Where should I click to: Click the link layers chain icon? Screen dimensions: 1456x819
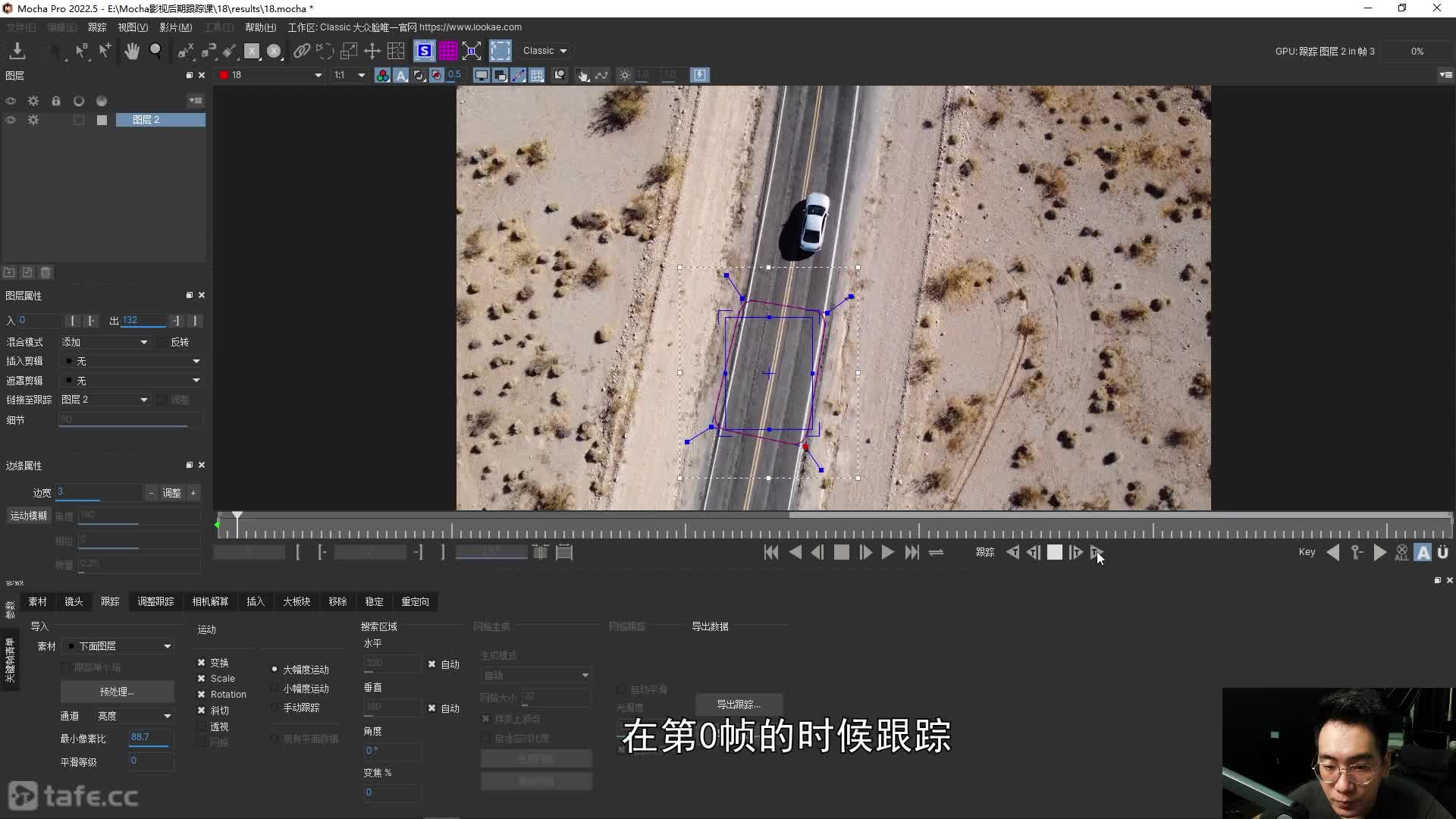click(x=301, y=51)
